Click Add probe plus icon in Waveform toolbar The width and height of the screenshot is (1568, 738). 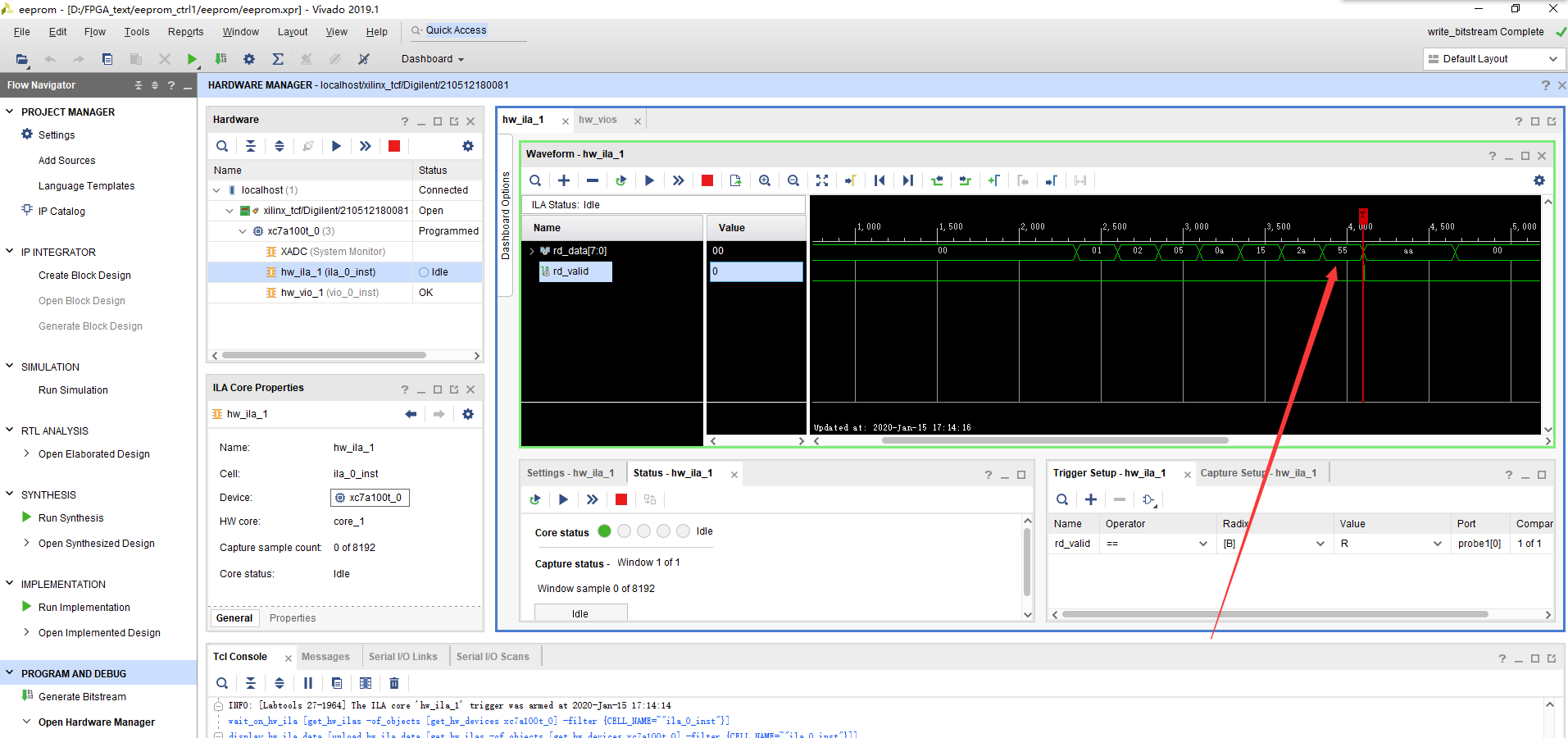click(564, 180)
